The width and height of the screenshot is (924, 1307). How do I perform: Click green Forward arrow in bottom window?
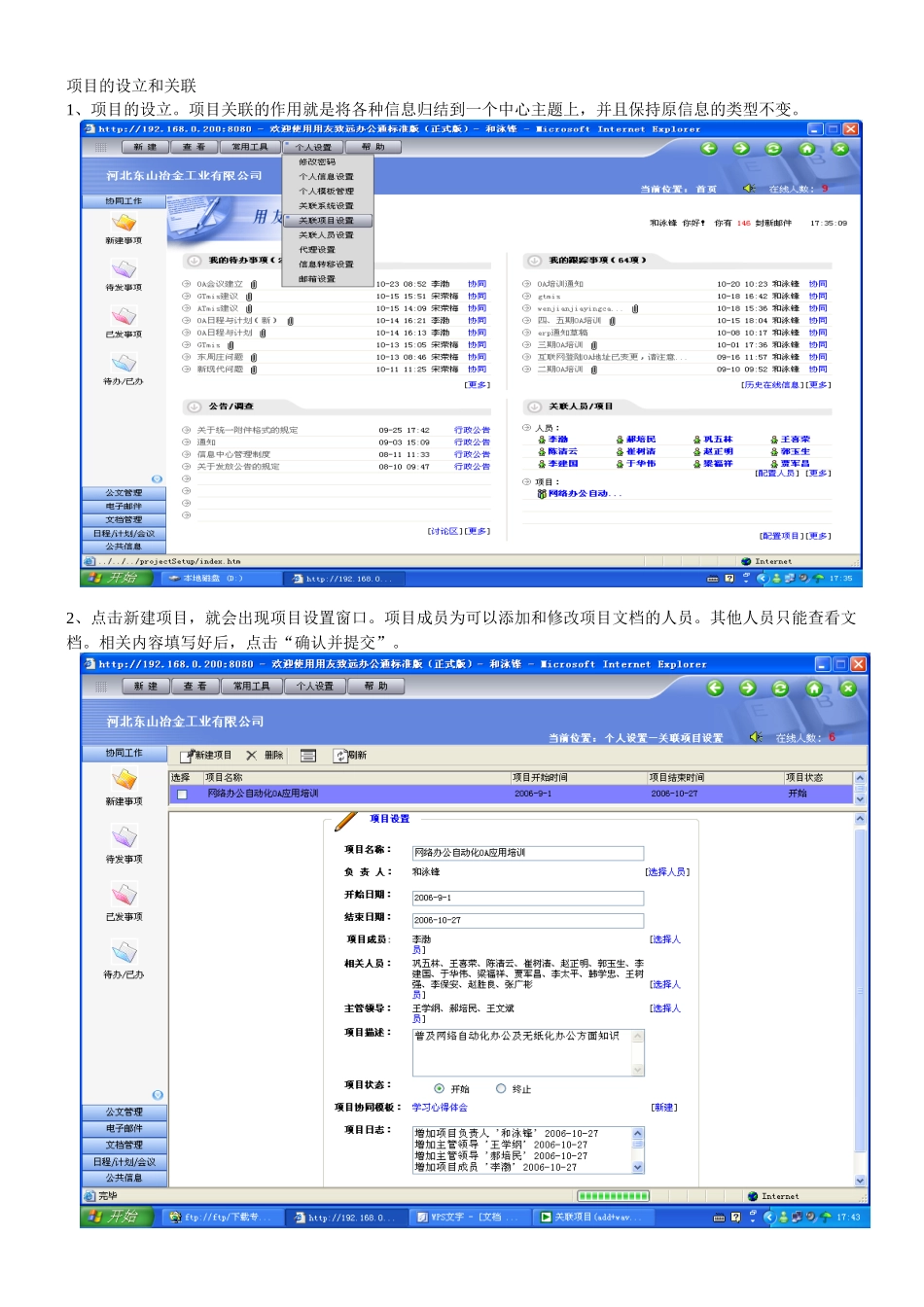point(748,688)
